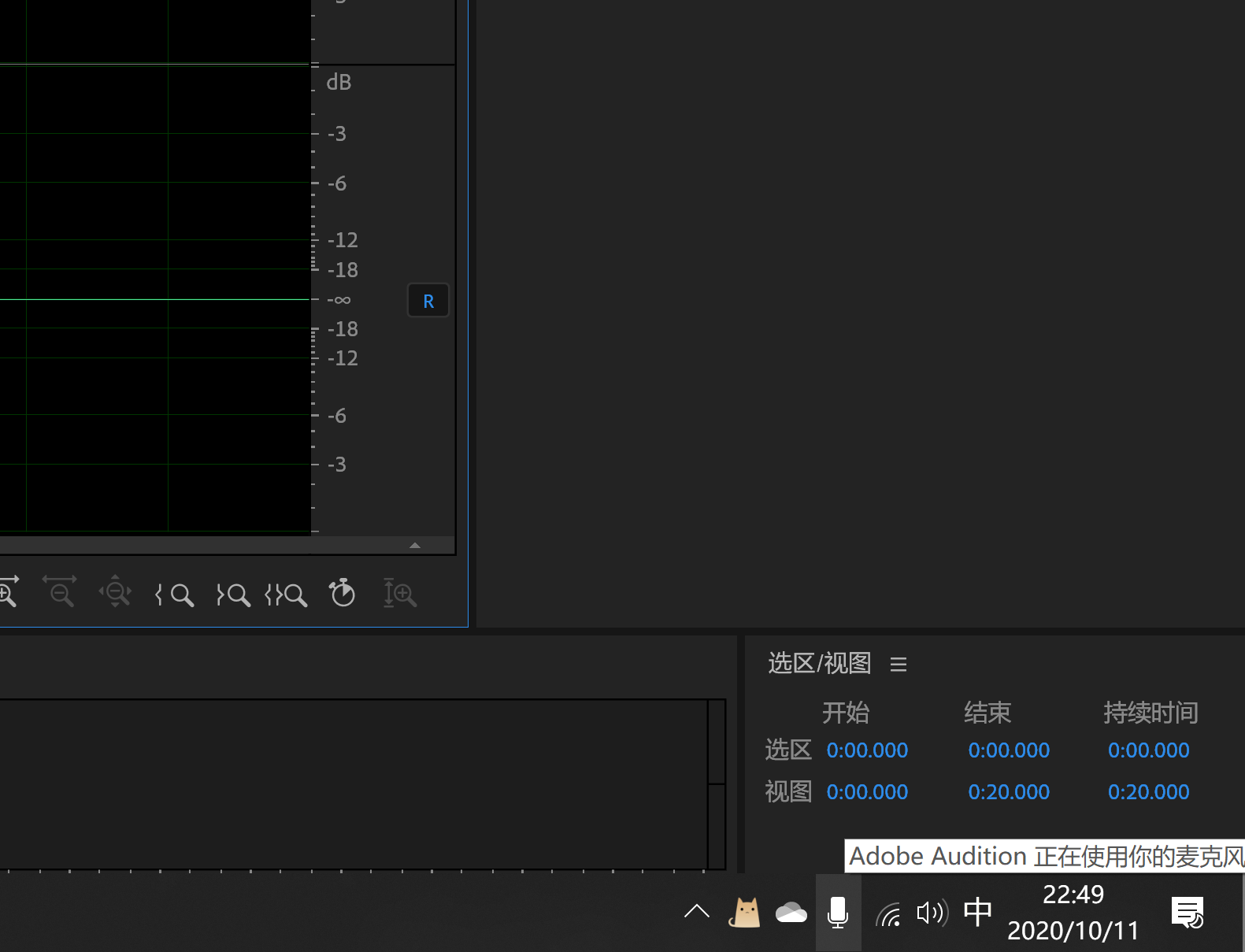Toggle the R channel enable button
The image size is (1245, 952).
[428, 301]
